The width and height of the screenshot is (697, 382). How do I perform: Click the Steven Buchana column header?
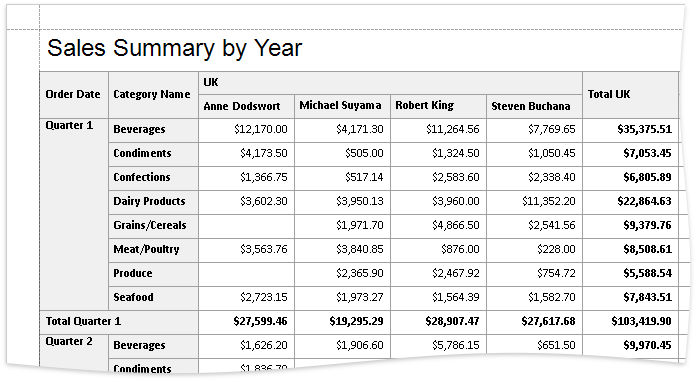[534, 106]
